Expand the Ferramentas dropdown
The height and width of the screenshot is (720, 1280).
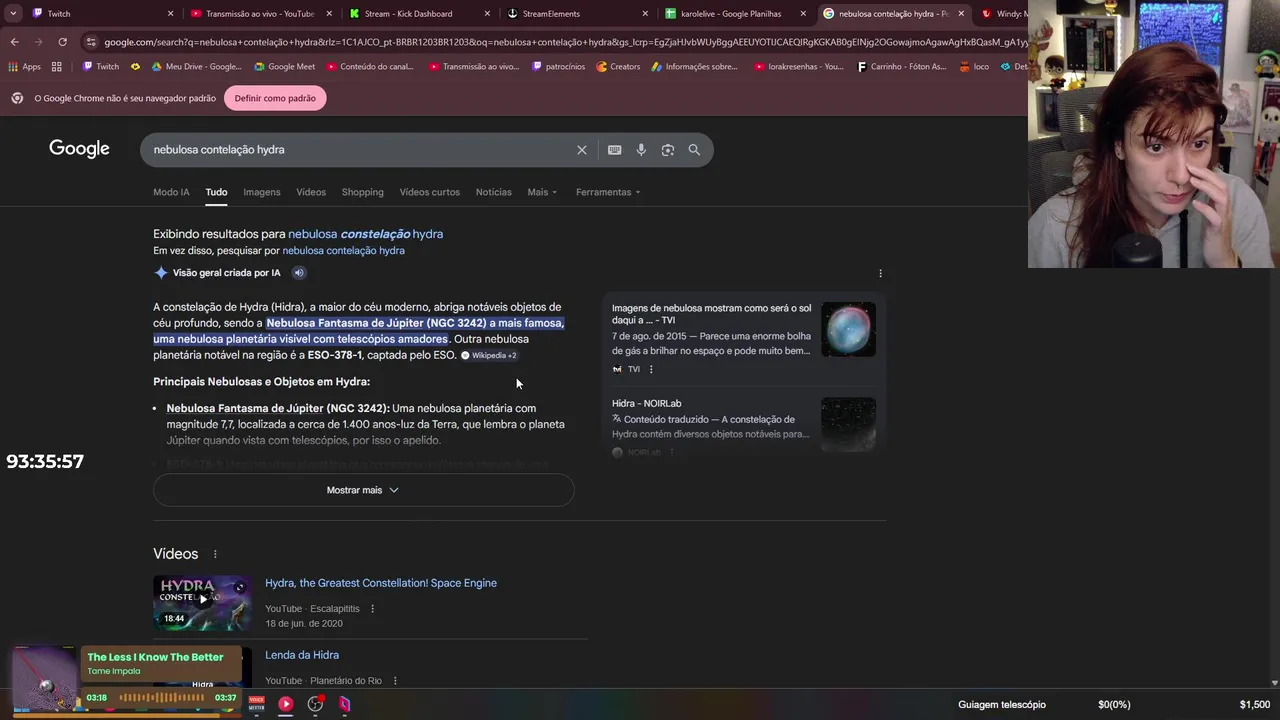[608, 192]
